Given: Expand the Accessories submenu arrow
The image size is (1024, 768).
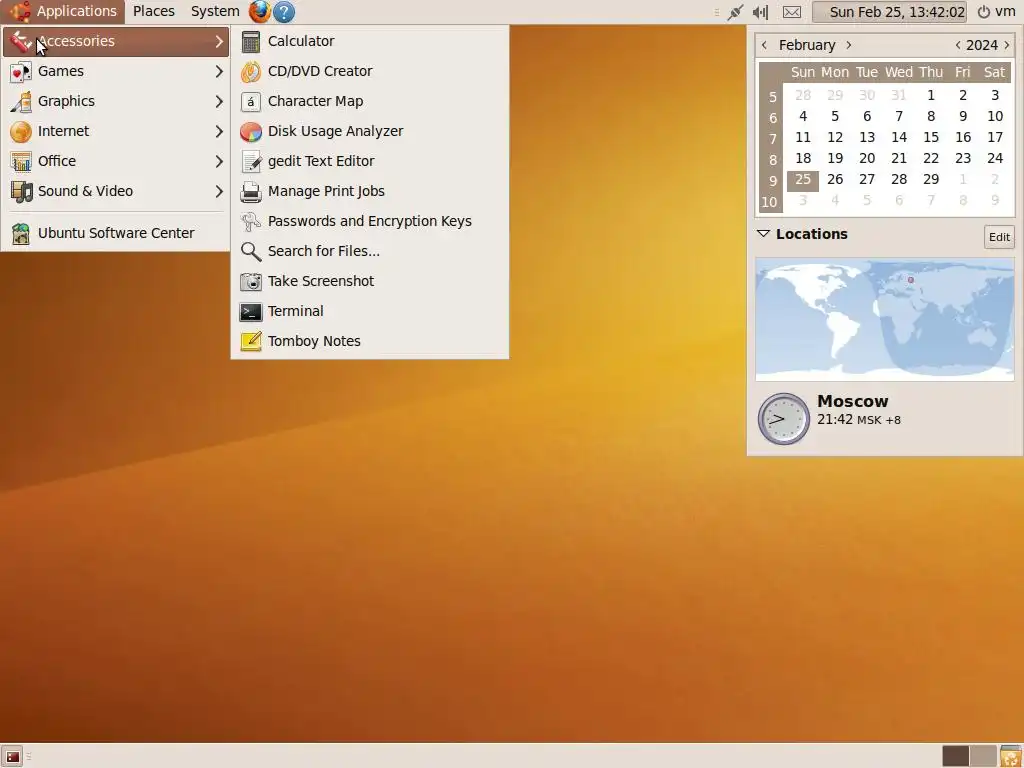Looking at the screenshot, I should click(219, 41).
